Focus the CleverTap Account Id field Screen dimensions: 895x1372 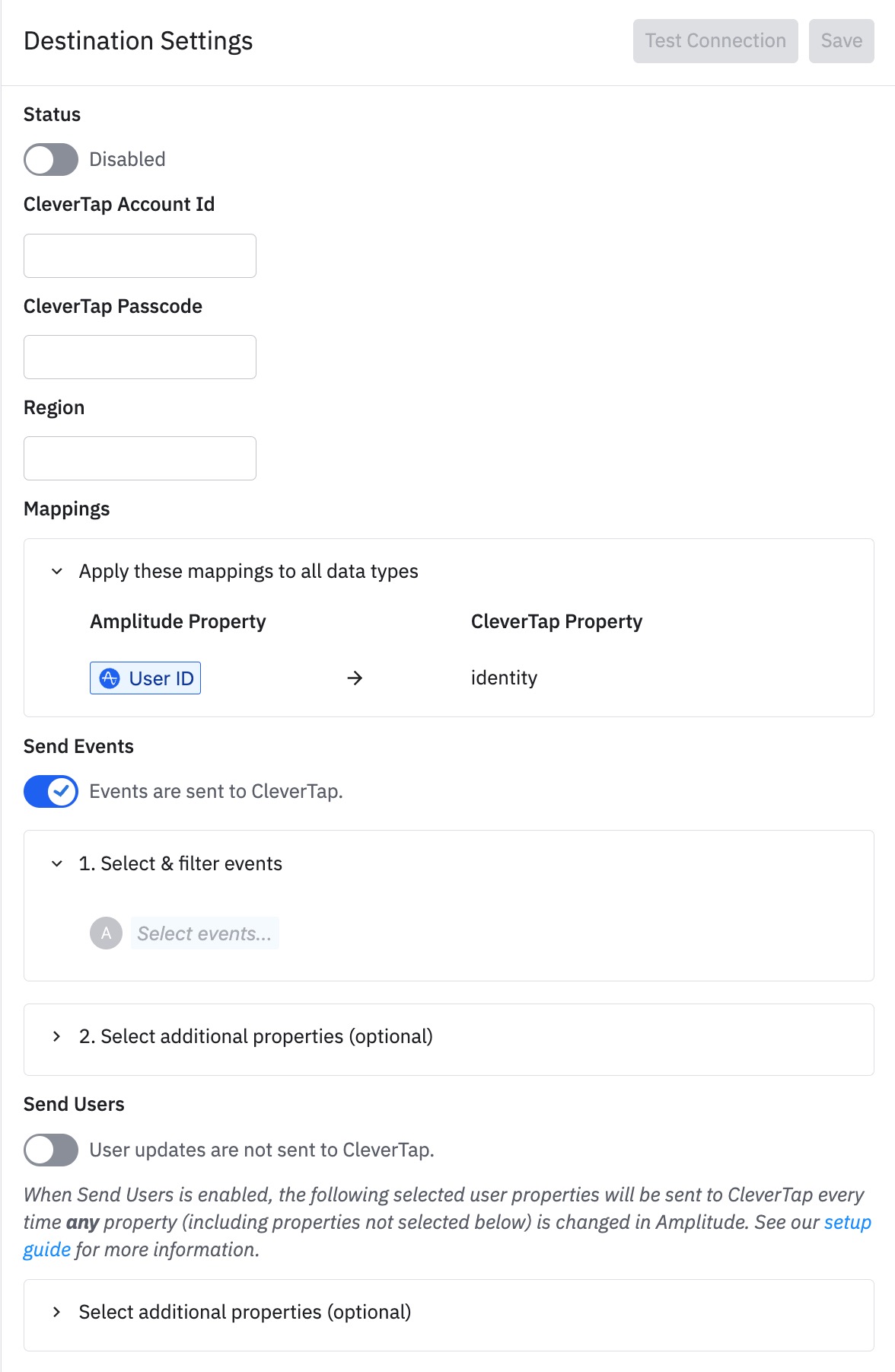pyautogui.click(x=140, y=256)
